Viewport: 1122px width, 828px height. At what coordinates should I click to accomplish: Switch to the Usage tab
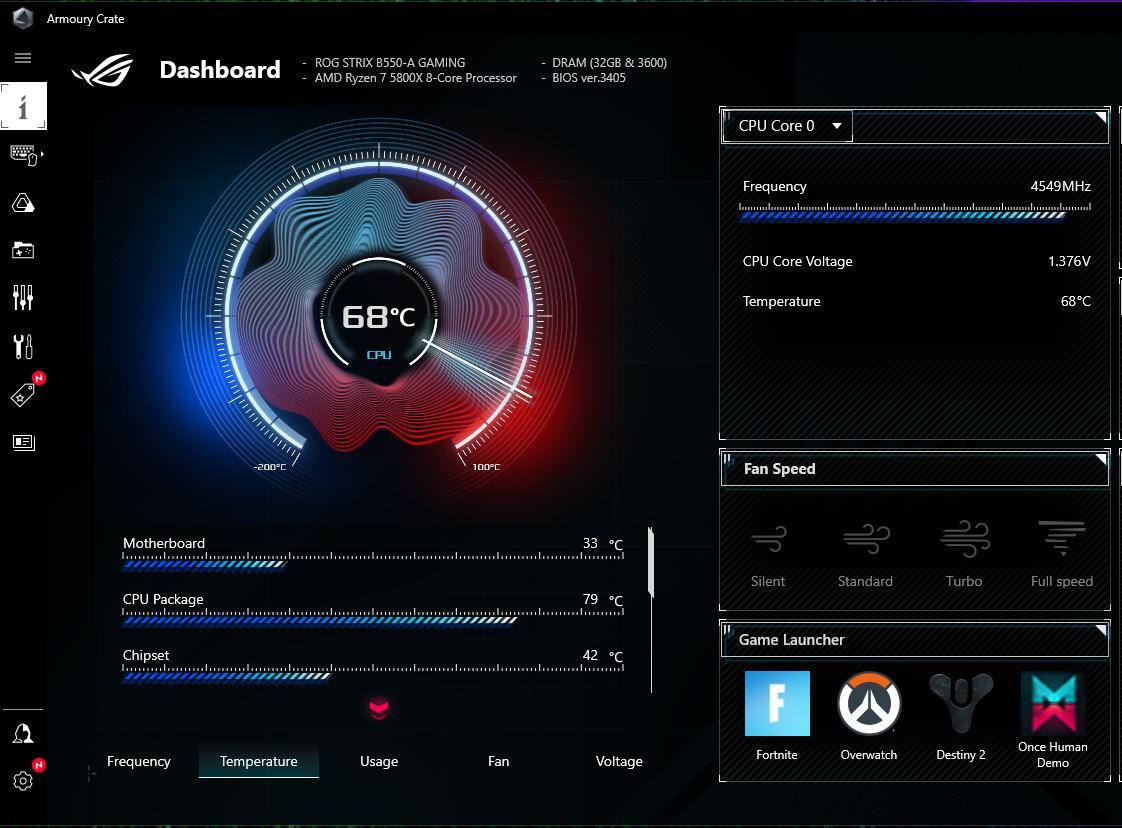[379, 761]
